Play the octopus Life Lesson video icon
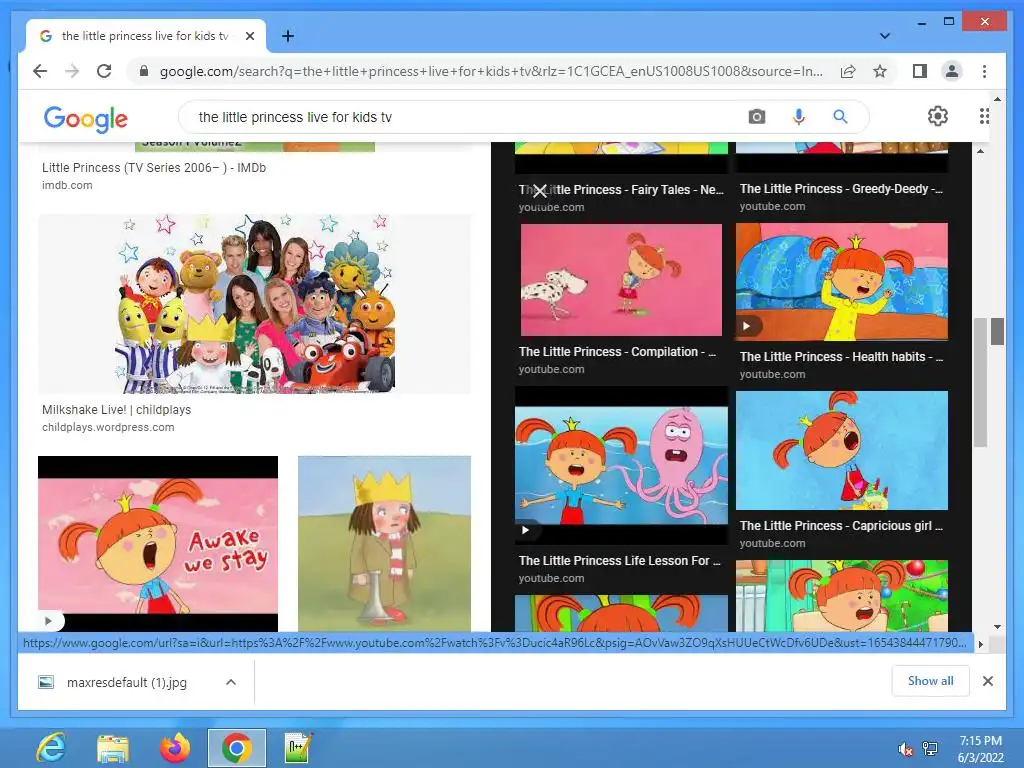1024x768 pixels. click(526, 530)
